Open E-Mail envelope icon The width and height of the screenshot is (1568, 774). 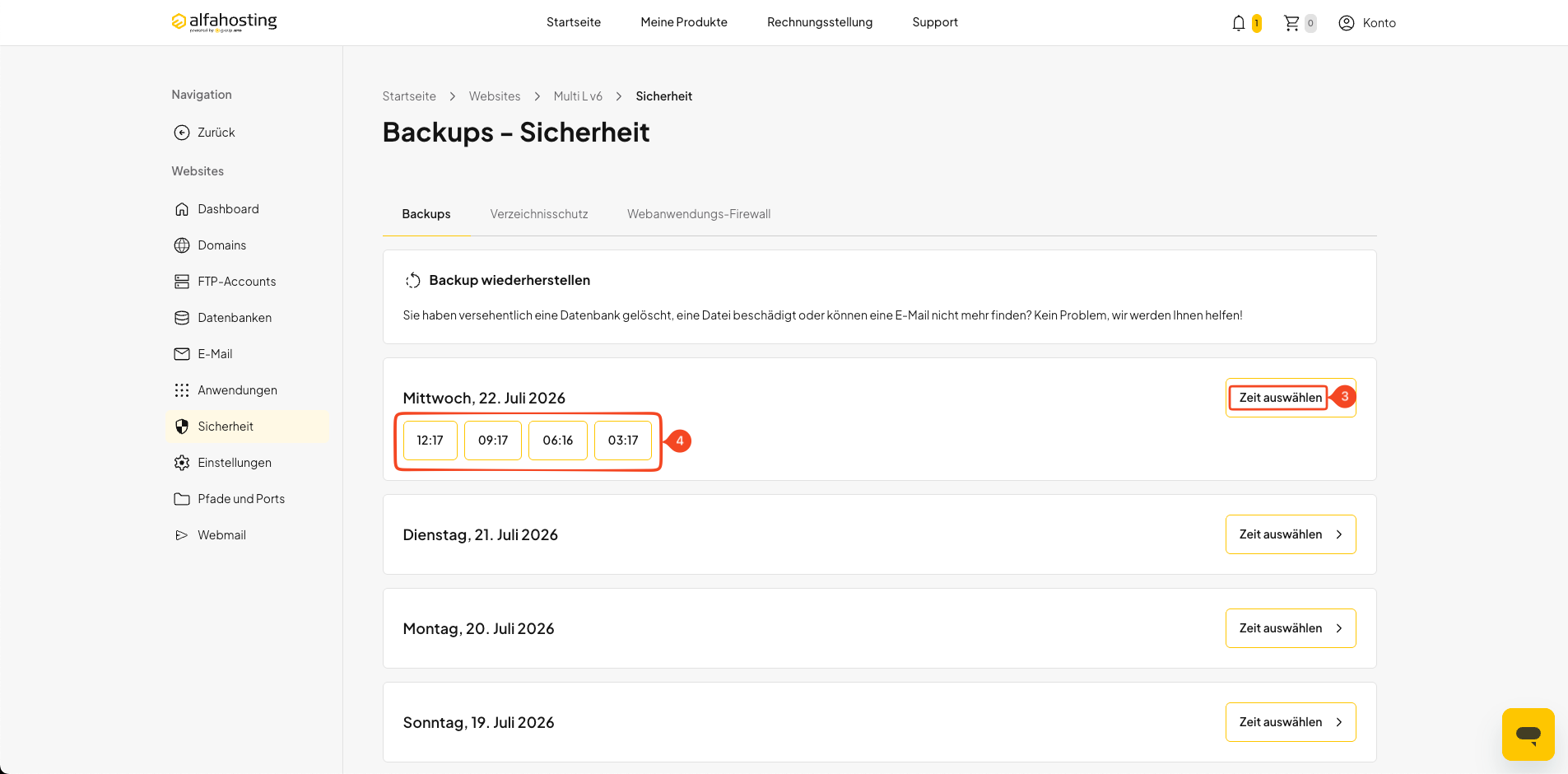182,354
